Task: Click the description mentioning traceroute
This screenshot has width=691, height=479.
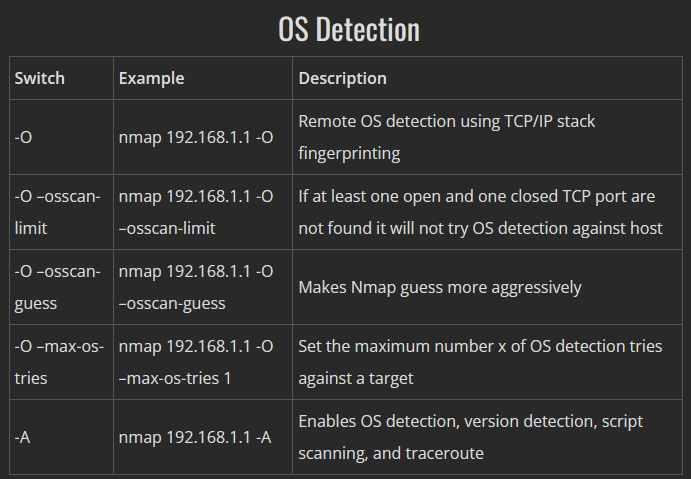Action: coord(471,437)
